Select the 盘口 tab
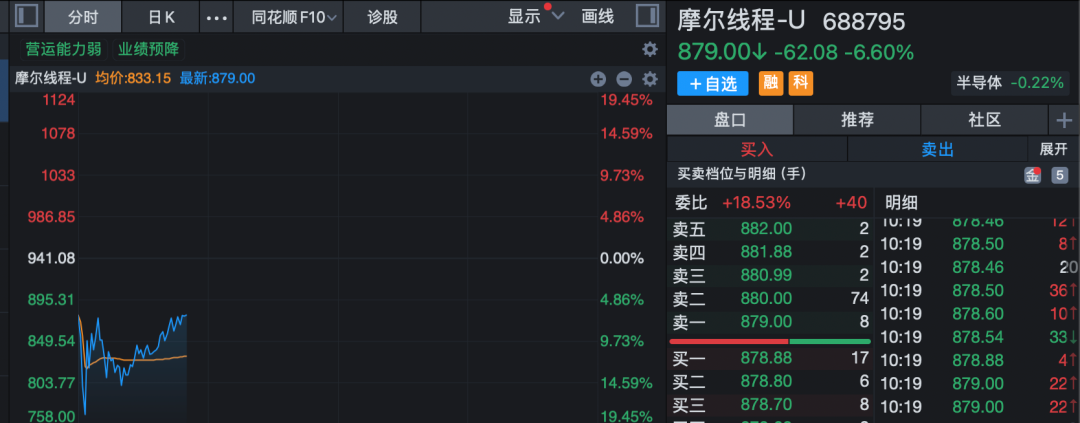The width and height of the screenshot is (1080, 423). [x=730, y=121]
